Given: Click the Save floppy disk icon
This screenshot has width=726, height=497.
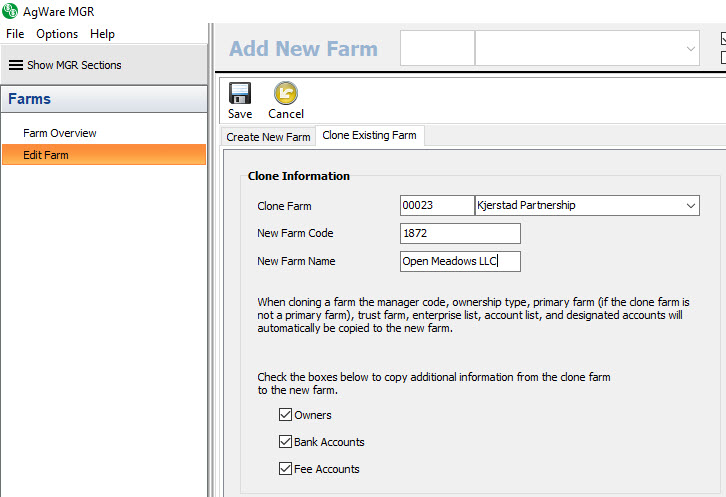Looking at the screenshot, I should pyautogui.click(x=240, y=93).
